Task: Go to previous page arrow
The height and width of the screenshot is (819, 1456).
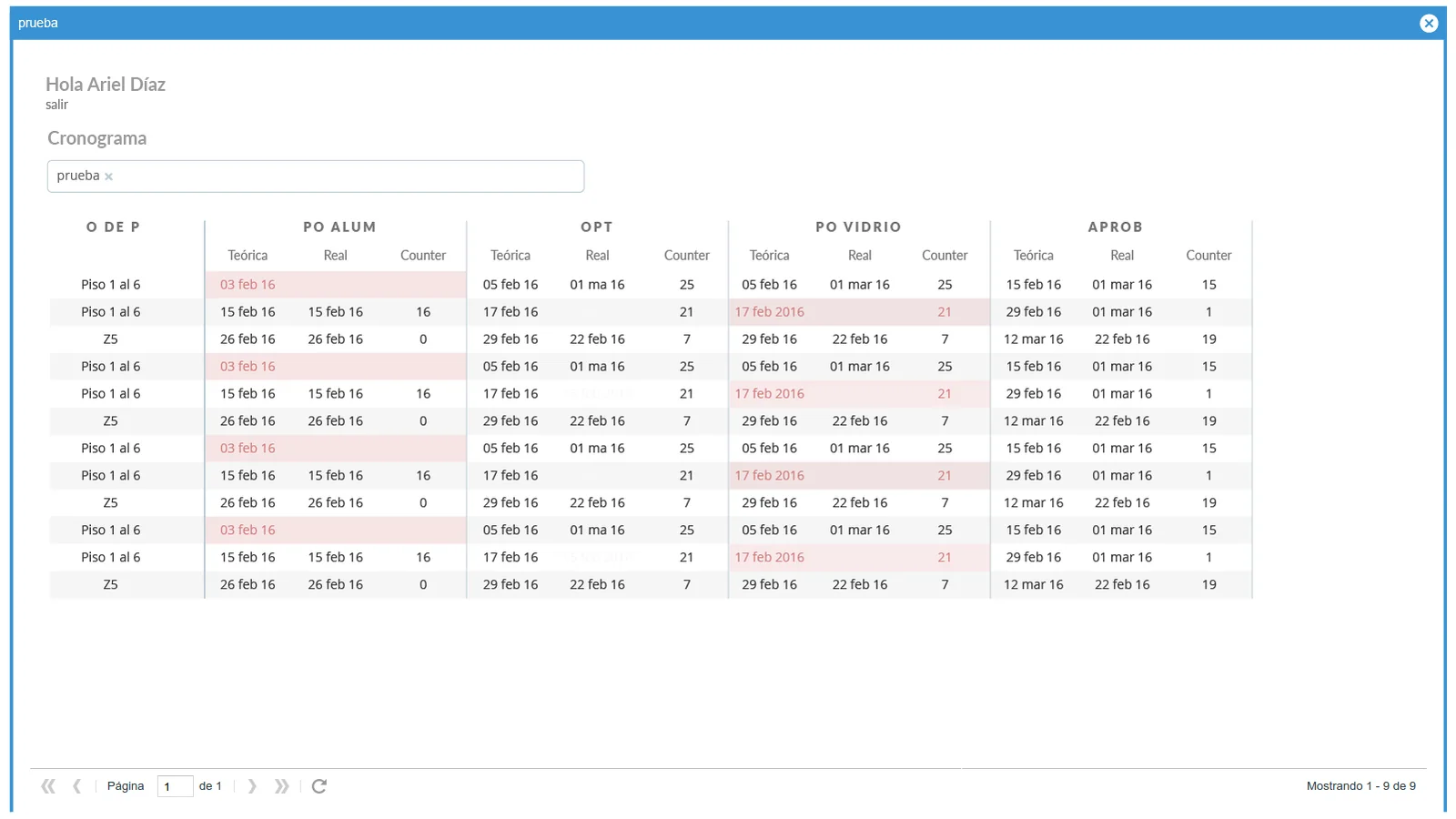Action: pos(77,786)
